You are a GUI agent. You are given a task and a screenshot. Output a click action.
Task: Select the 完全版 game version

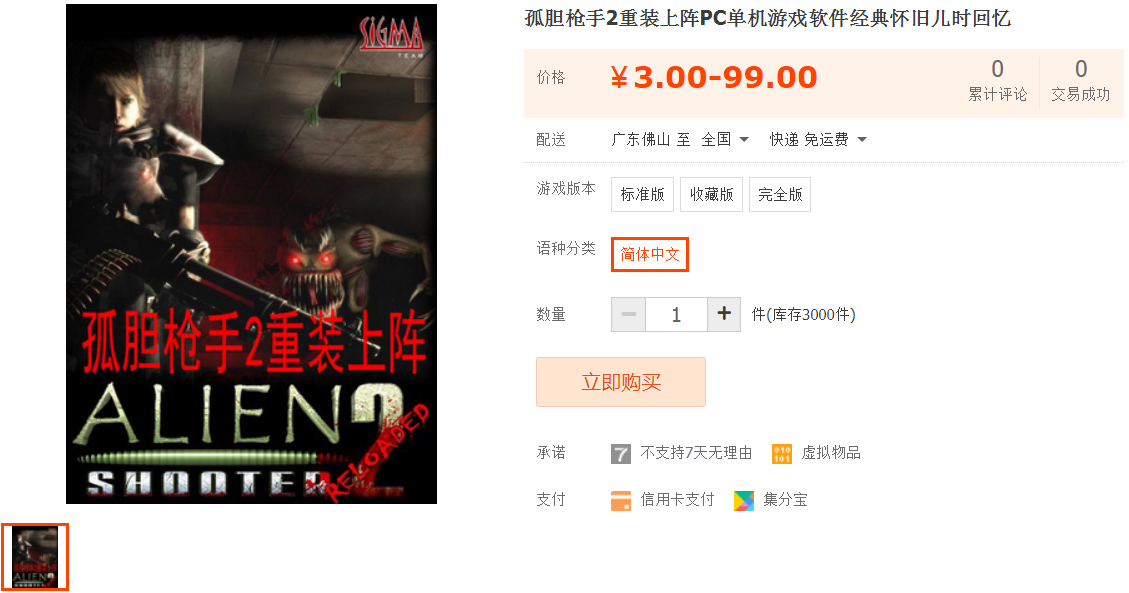point(780,194)
